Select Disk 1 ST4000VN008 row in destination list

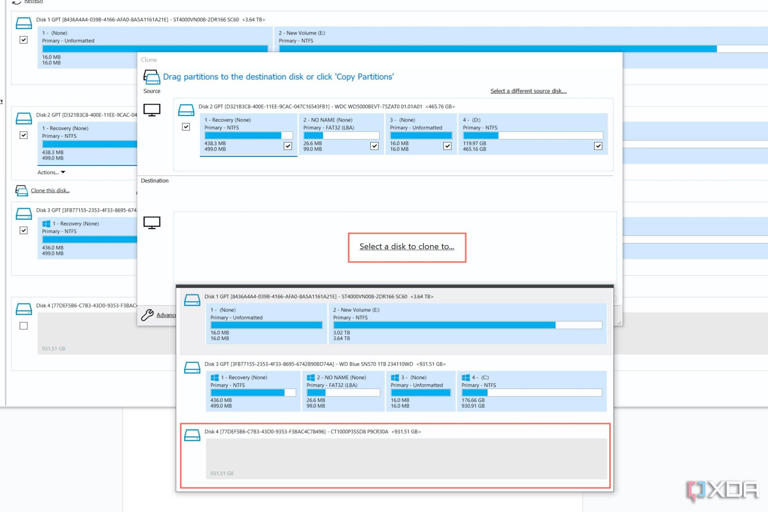396,321
